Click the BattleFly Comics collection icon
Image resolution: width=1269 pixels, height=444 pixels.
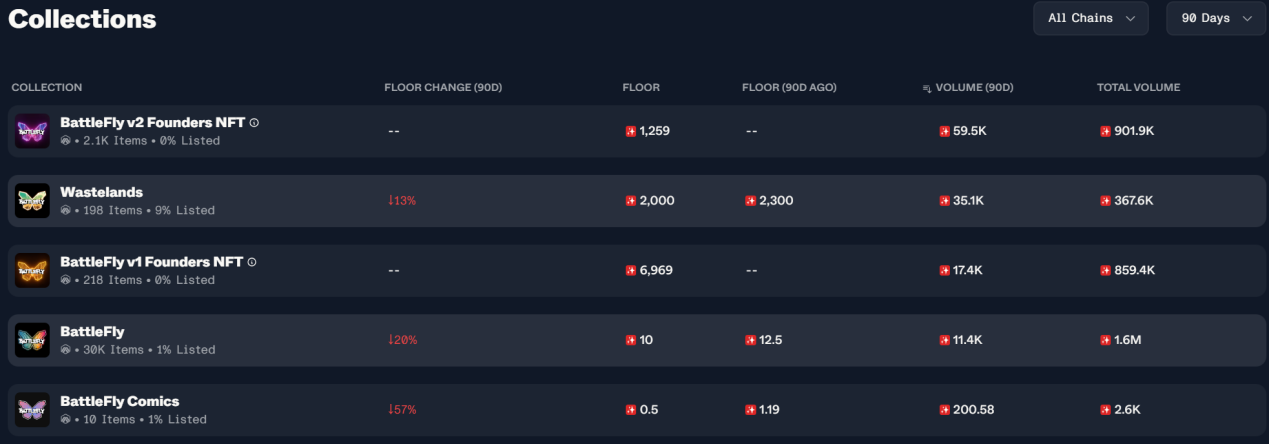[x=32, y=410]
